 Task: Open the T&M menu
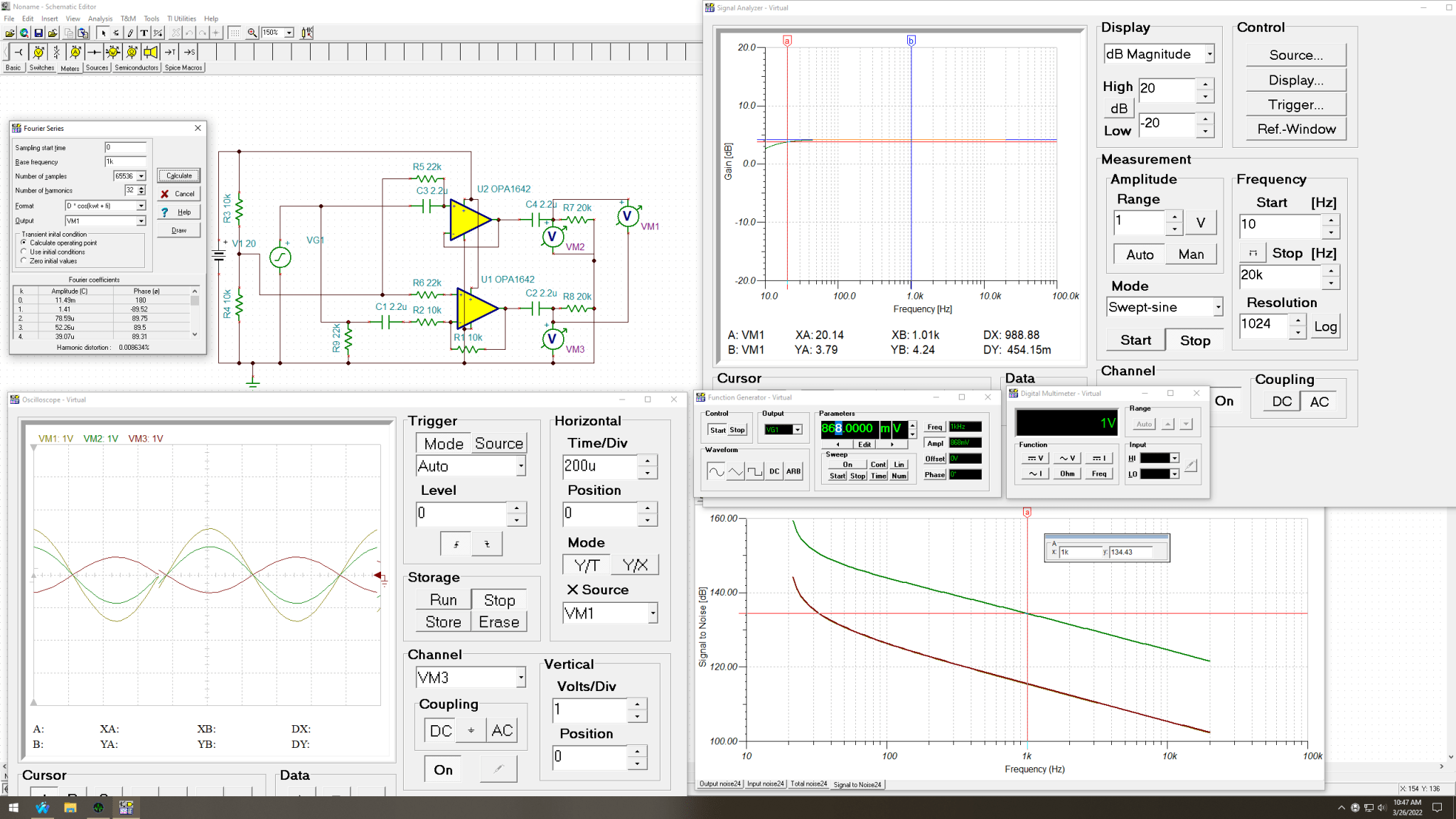[128, 18]
